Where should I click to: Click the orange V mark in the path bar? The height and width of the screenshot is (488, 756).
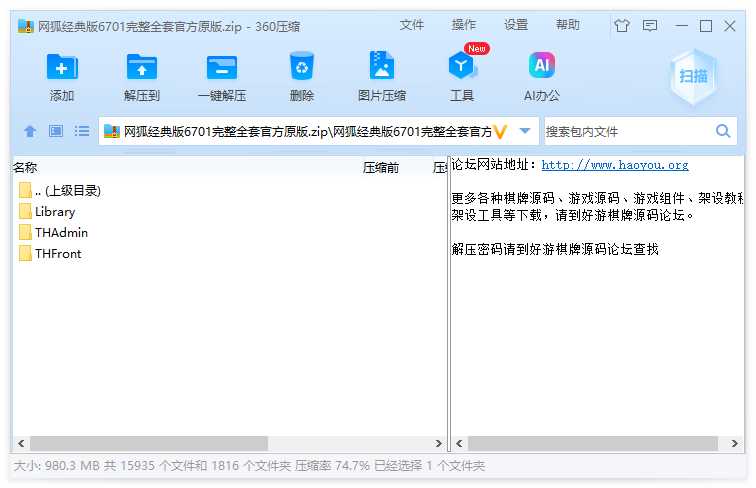tap(500, 132)
